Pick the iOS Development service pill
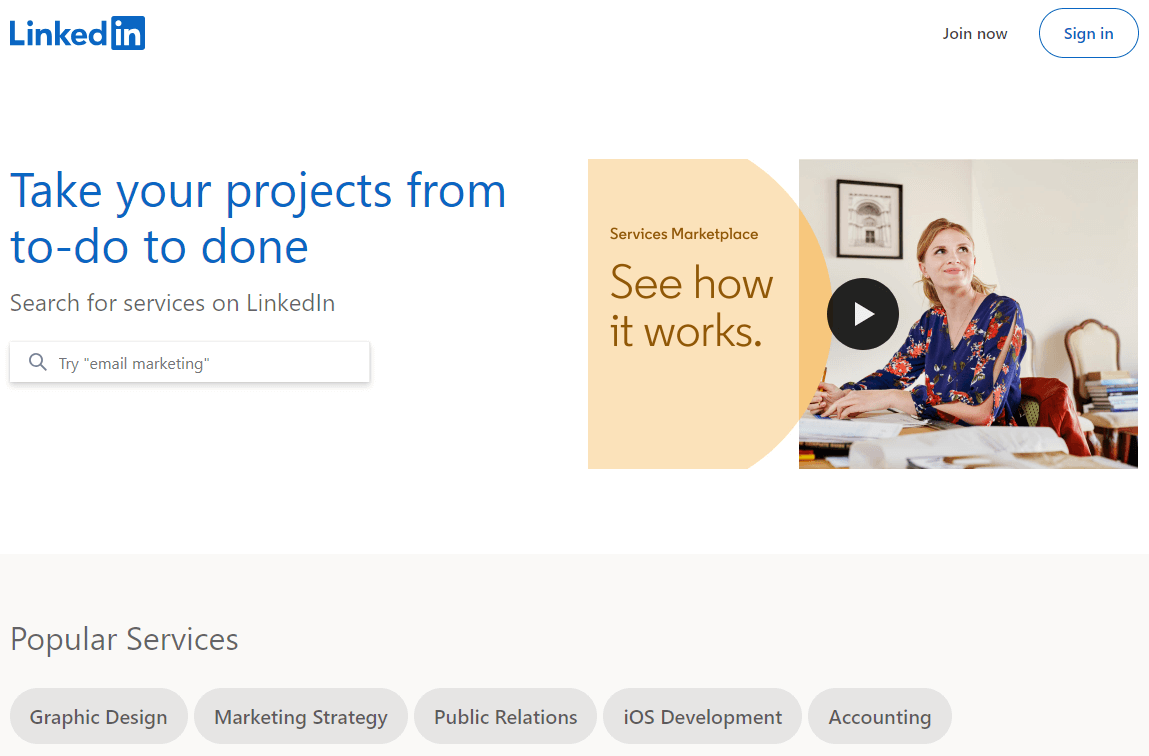 click(x=702, y=717)
